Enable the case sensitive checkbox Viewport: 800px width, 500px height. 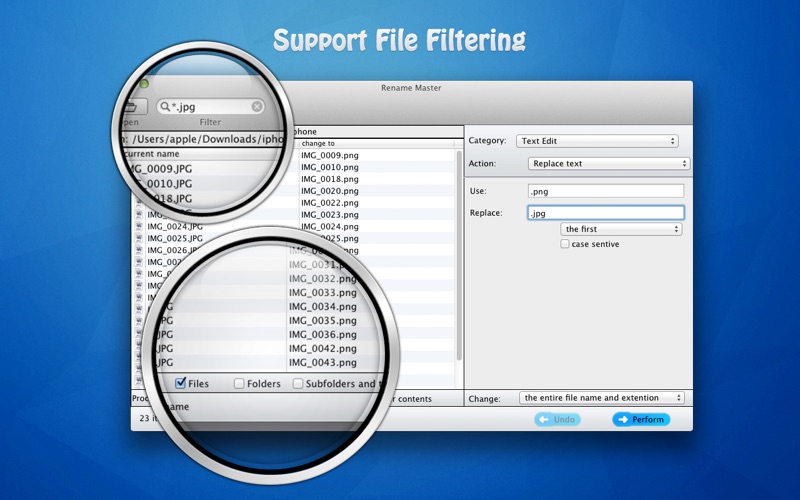coord(565,244)
